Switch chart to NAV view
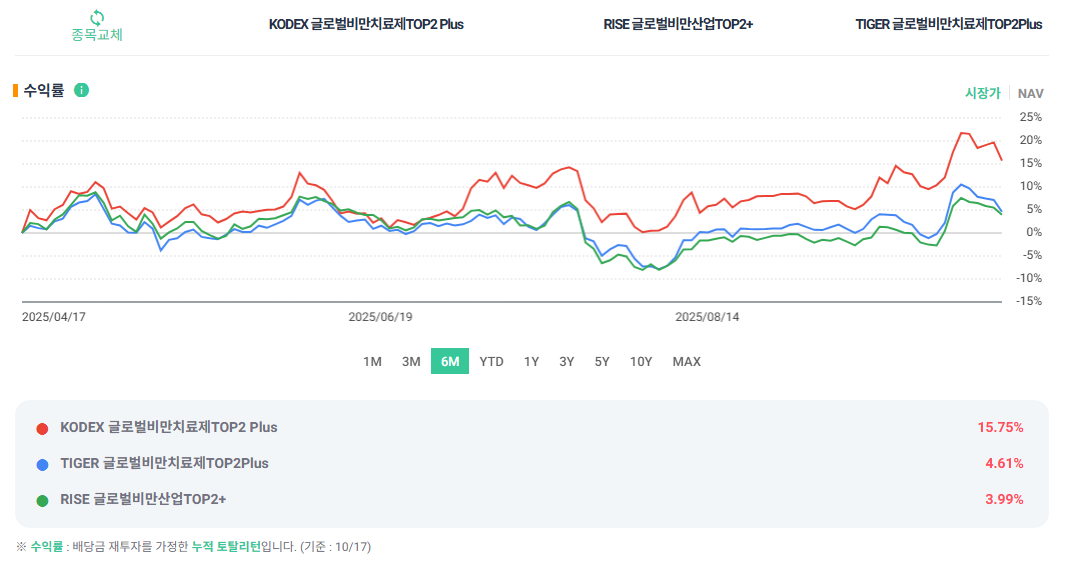 1030,93
